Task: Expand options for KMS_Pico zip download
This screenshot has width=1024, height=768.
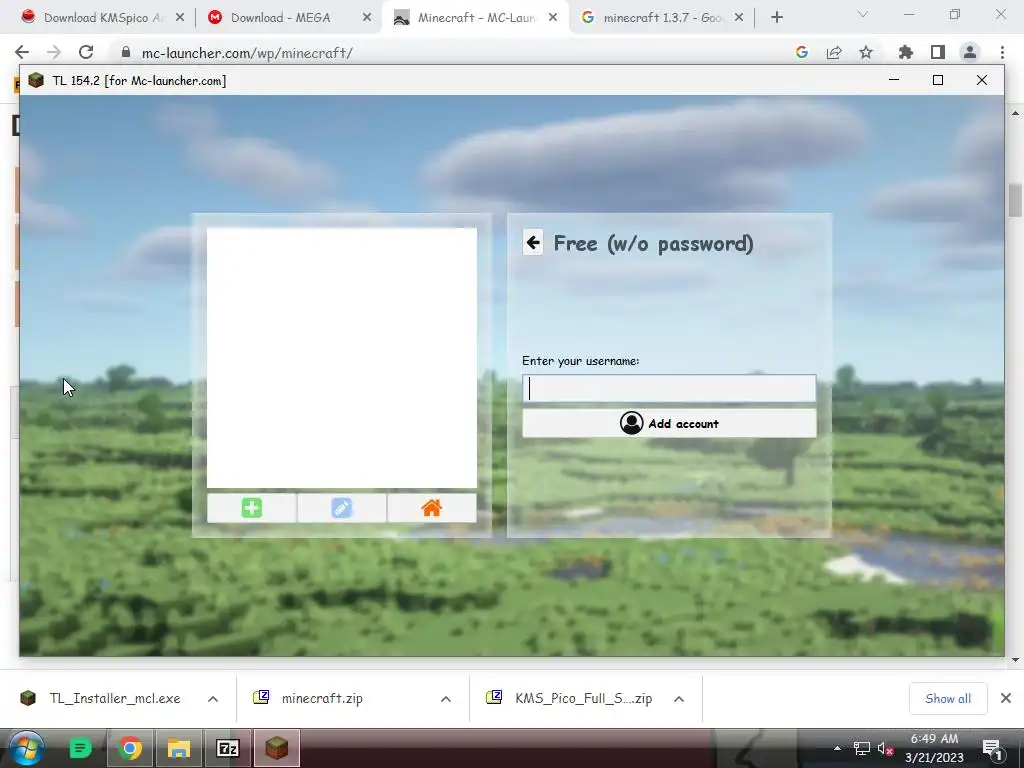Action: pos(679,699)
